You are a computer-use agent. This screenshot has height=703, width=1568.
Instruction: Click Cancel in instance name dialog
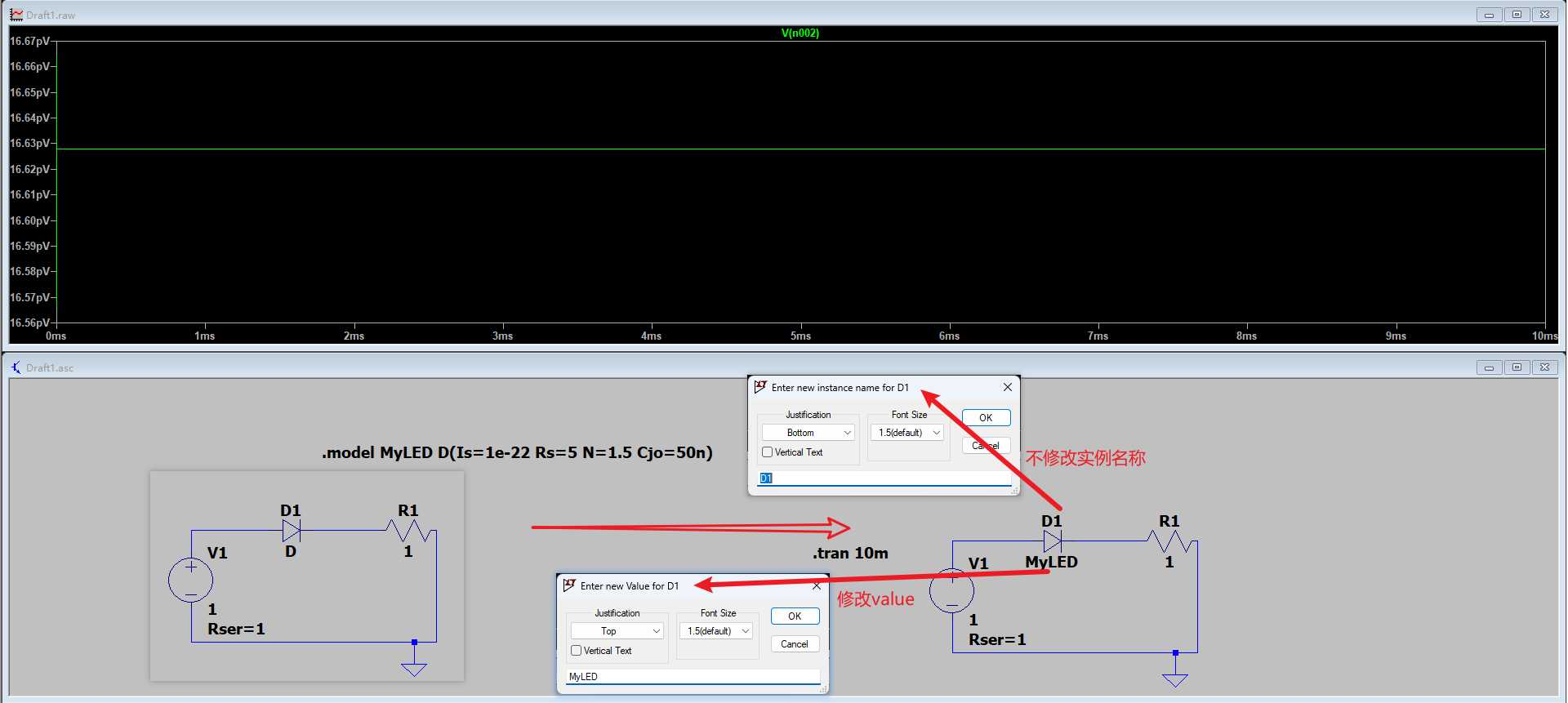986,446
